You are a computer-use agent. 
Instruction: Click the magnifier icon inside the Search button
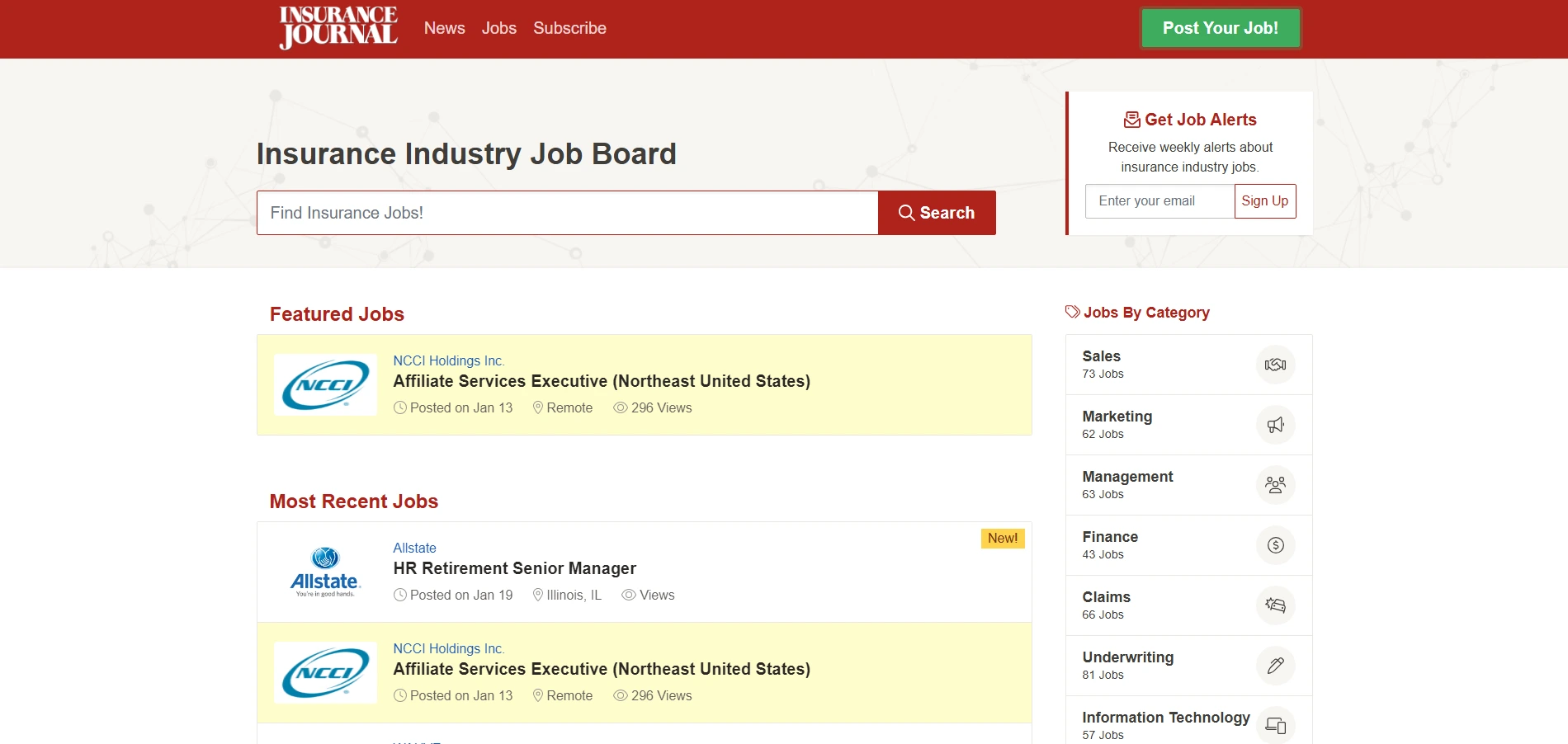pyautogui.click(x=907, y=213)
